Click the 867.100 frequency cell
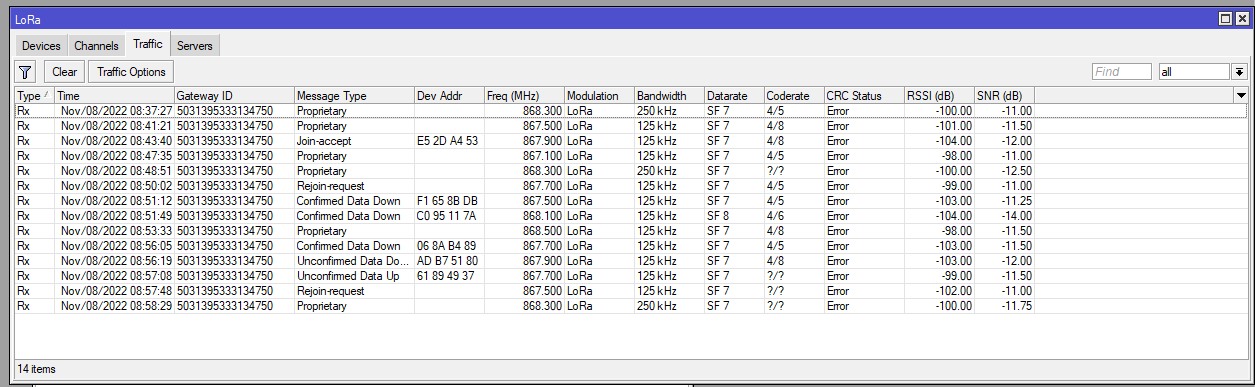Viewport: 1255px width, 387px height. tap(524, 156)
